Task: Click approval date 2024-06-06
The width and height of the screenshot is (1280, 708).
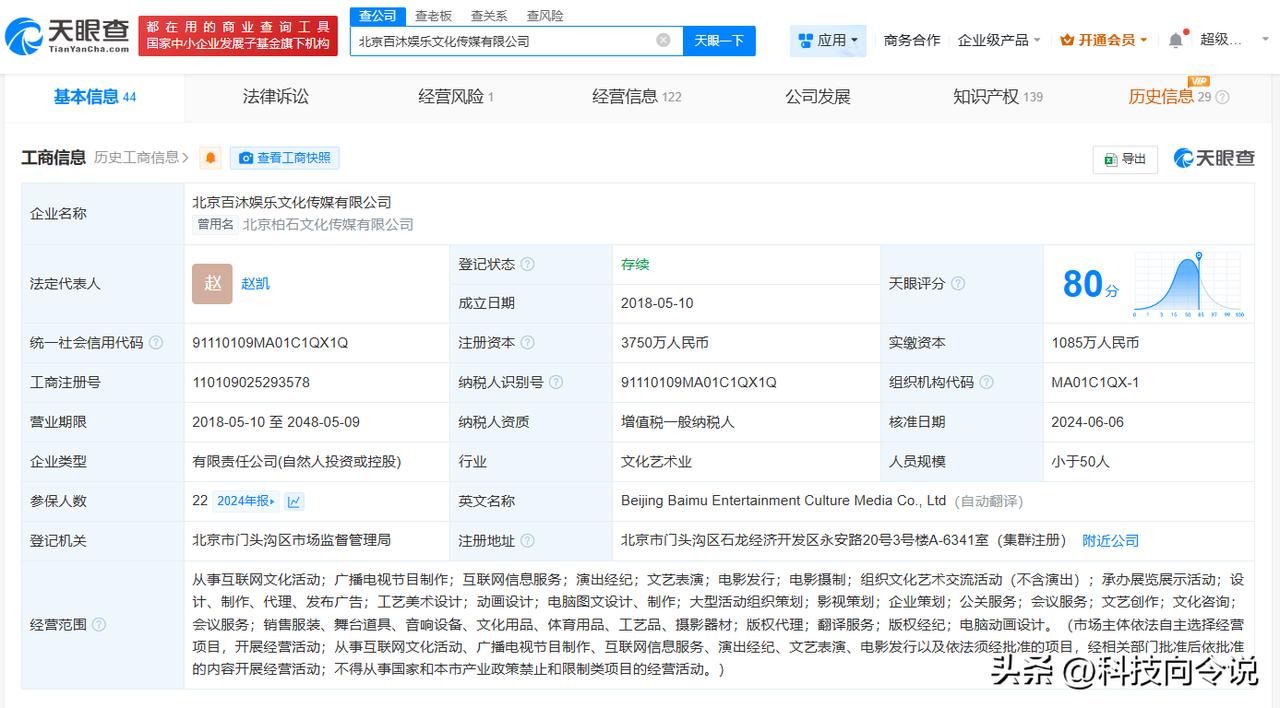Action: pyautogui.click(x=1087, y=422)
